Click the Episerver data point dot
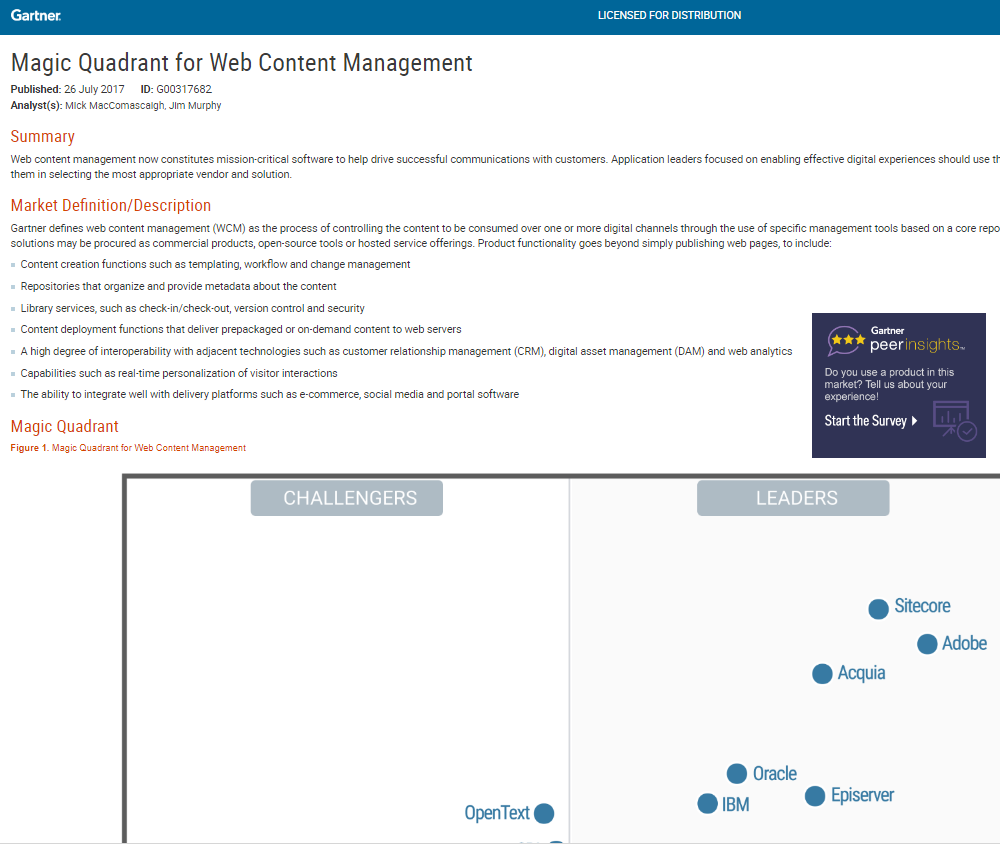The width and height of the screenshot is (1000, 844). coord(815,796)
